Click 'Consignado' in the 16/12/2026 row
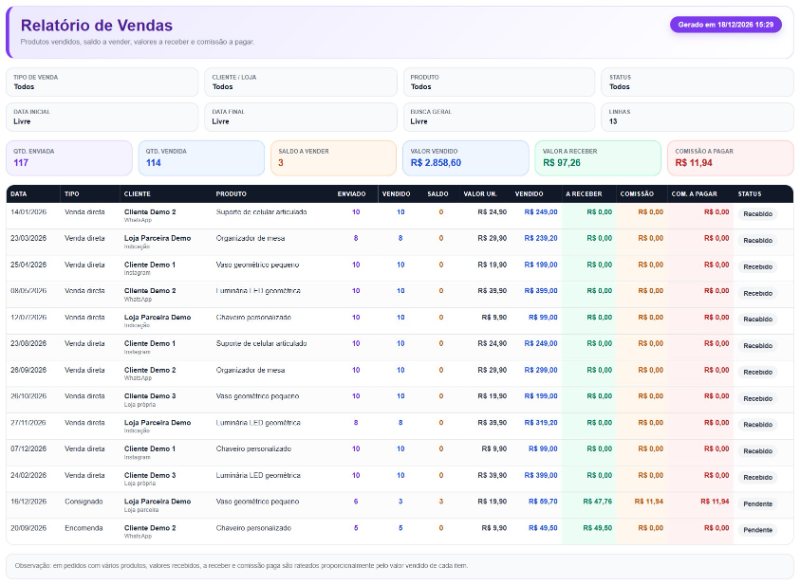This screenshot has width=800, height=585. point(84,501)
